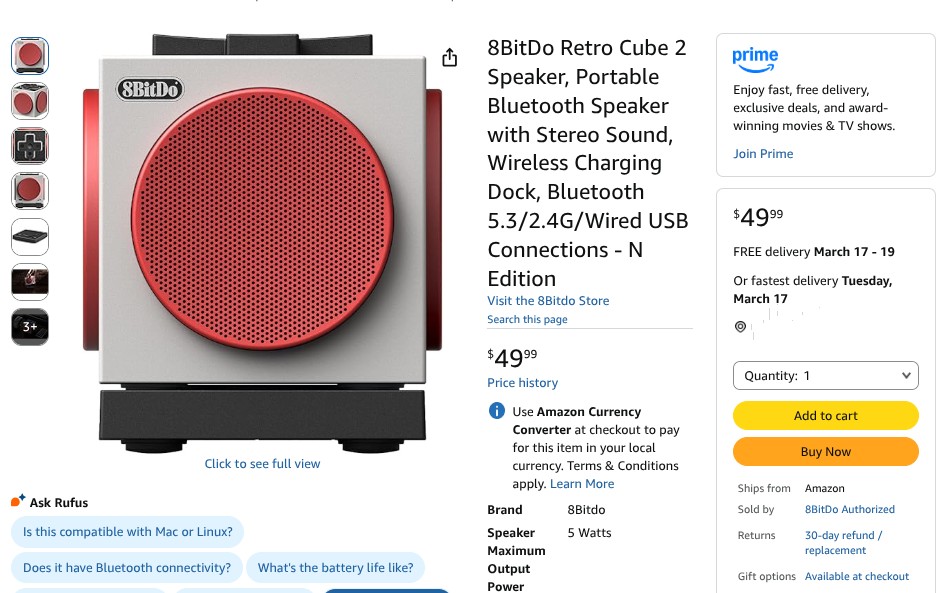Open the Quantity dropdown
The width and height of the screenshot is (950, 593).
coord(826,376)
